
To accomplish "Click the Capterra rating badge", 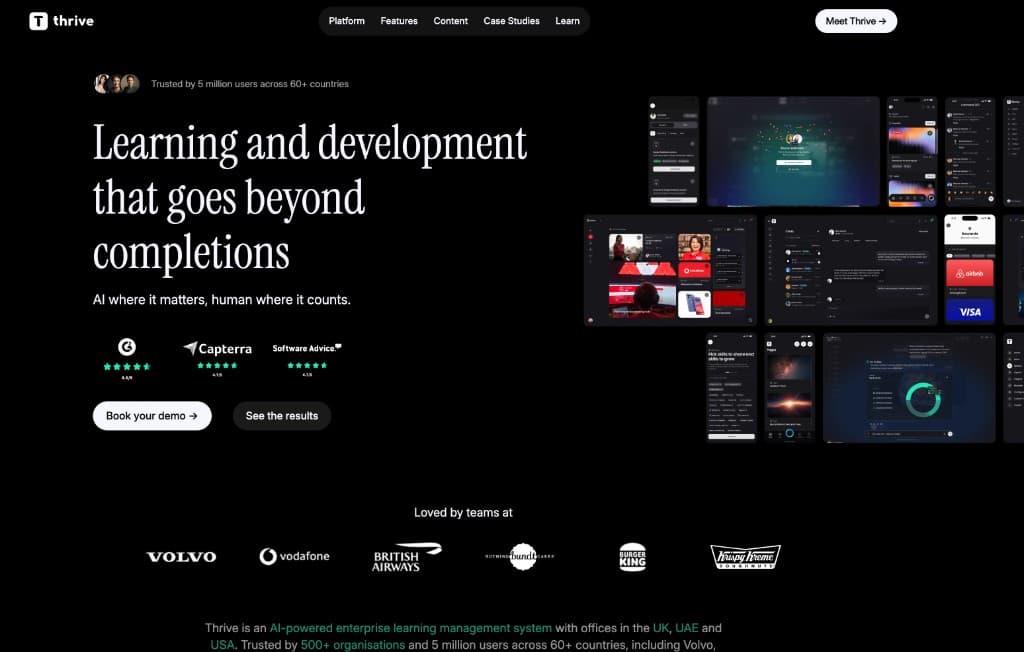I will 217,357.
